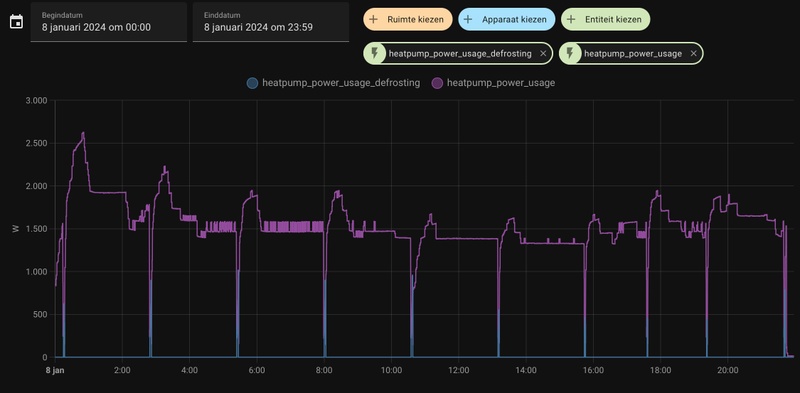Edit the Einddatum end date field

point(271,22)
